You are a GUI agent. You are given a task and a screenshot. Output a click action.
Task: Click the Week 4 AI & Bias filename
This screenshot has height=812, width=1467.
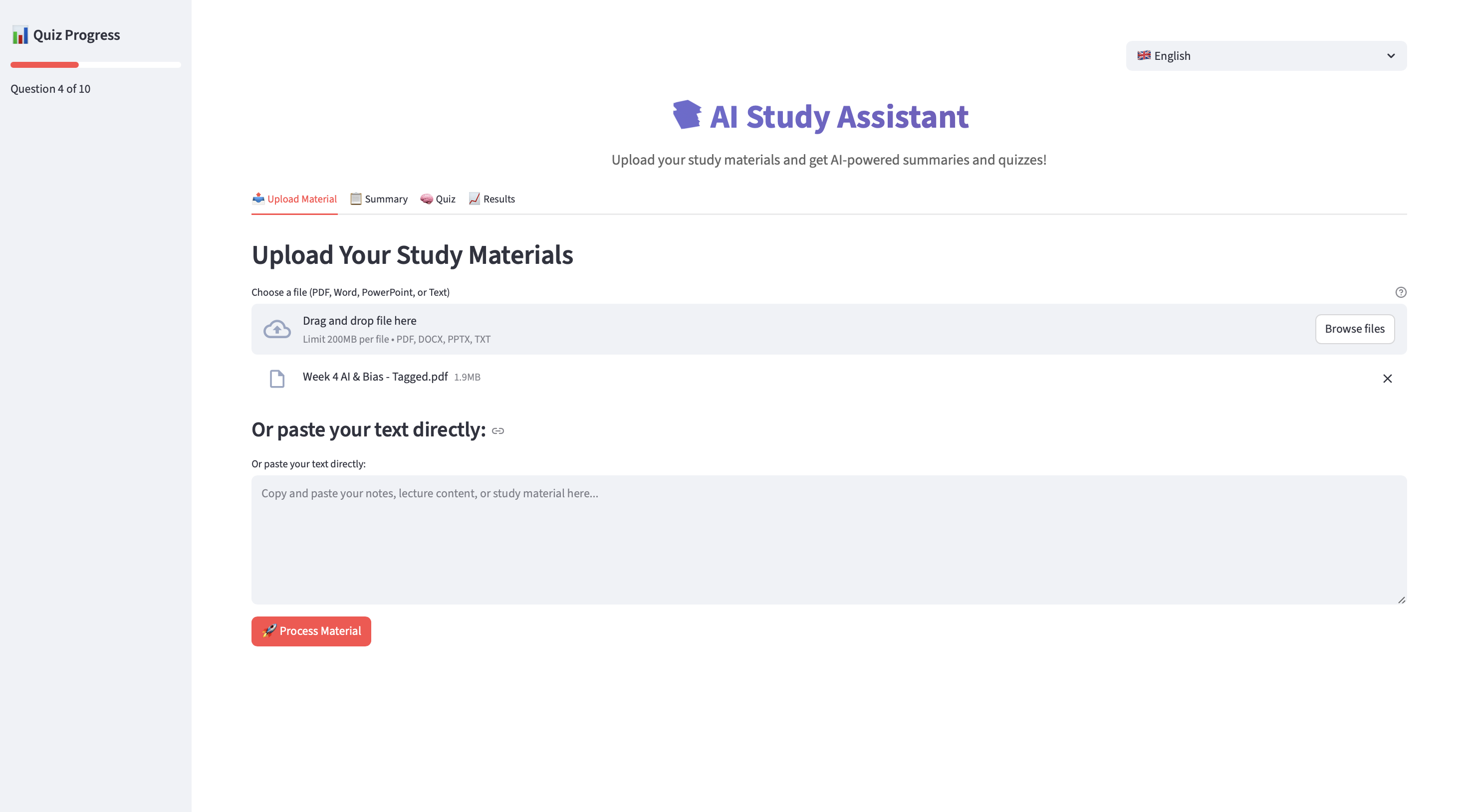tap(375, 377)
